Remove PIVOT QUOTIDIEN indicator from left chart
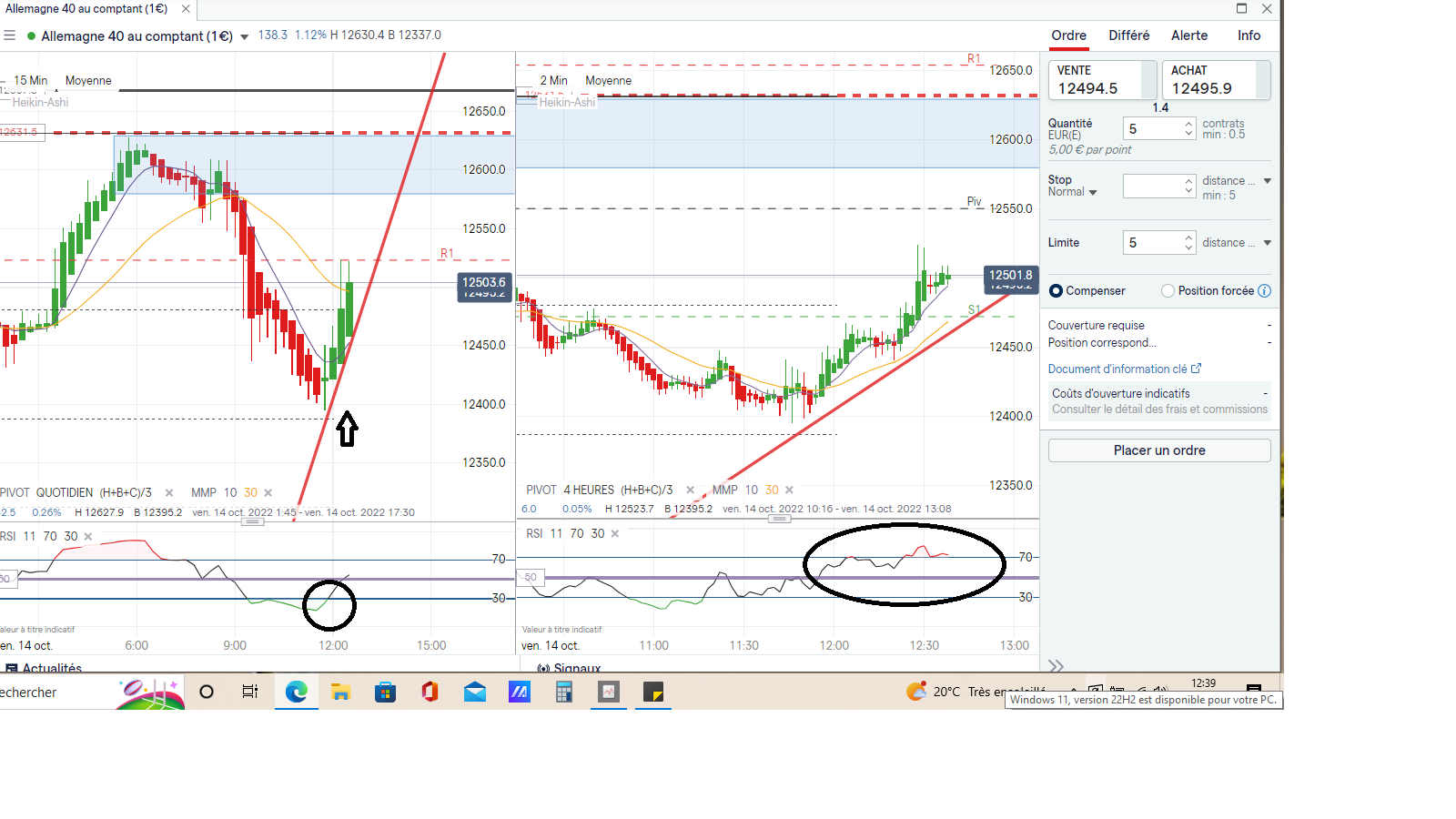Screen dimensions: 1456x819 coord(169,493)
